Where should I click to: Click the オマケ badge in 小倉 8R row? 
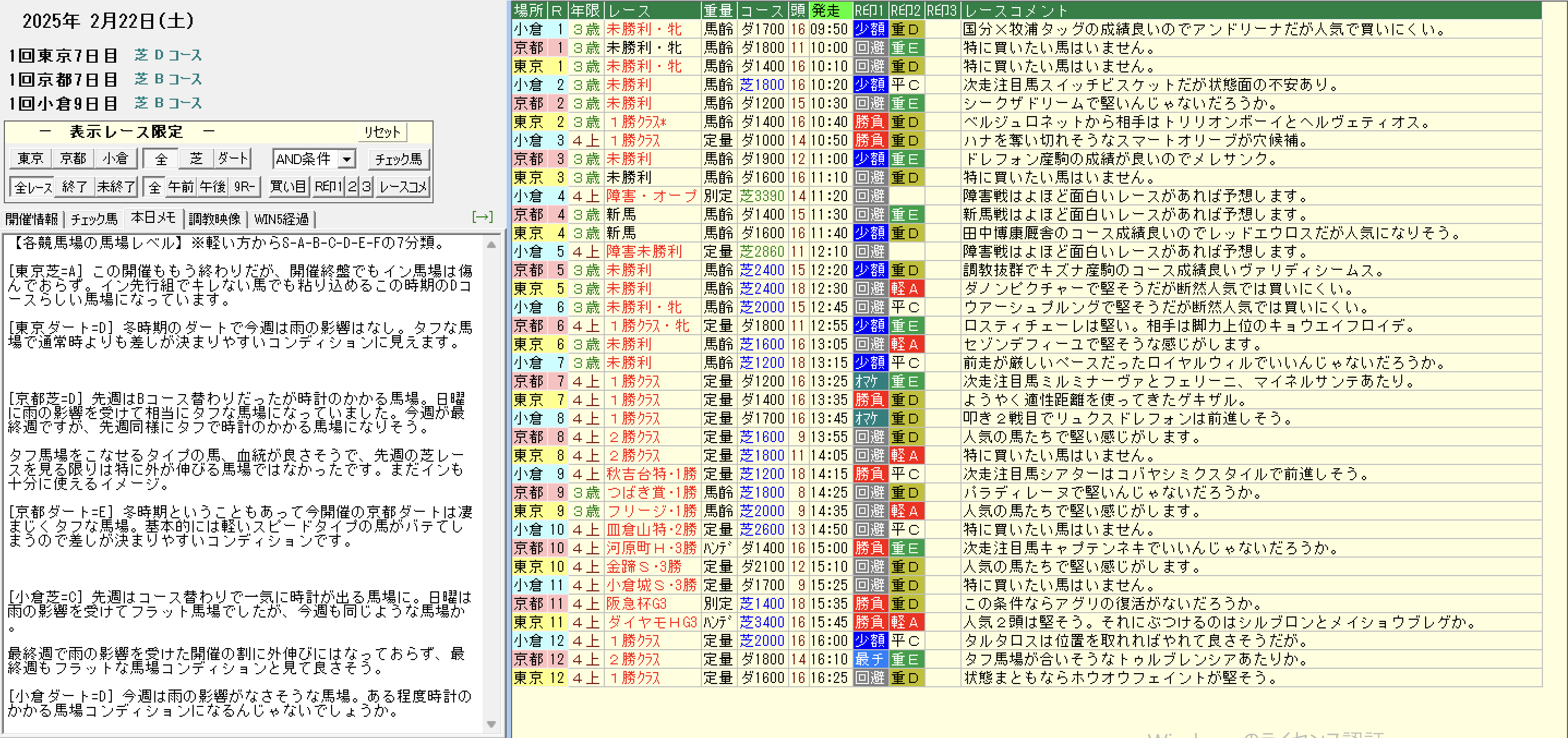pyautogui.click(x=870, y=418)
